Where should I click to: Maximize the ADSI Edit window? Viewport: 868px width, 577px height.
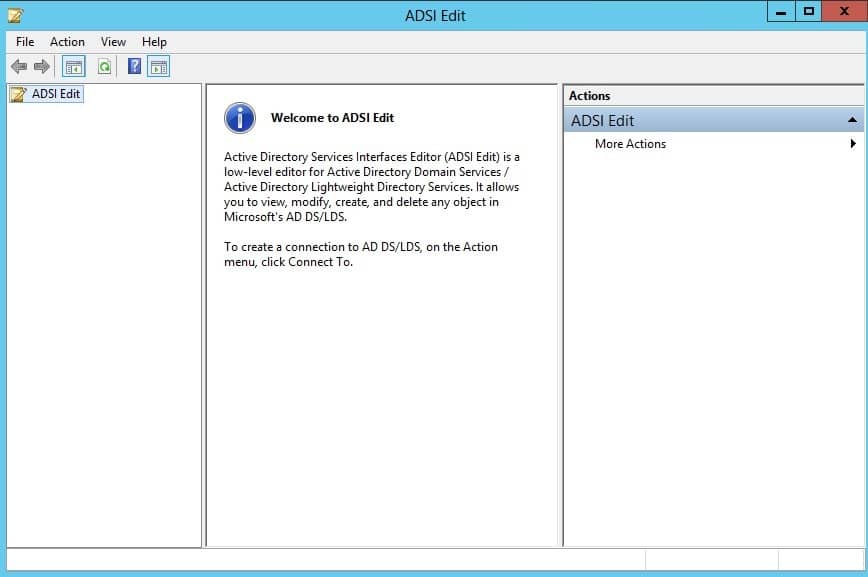pos(809,11)
